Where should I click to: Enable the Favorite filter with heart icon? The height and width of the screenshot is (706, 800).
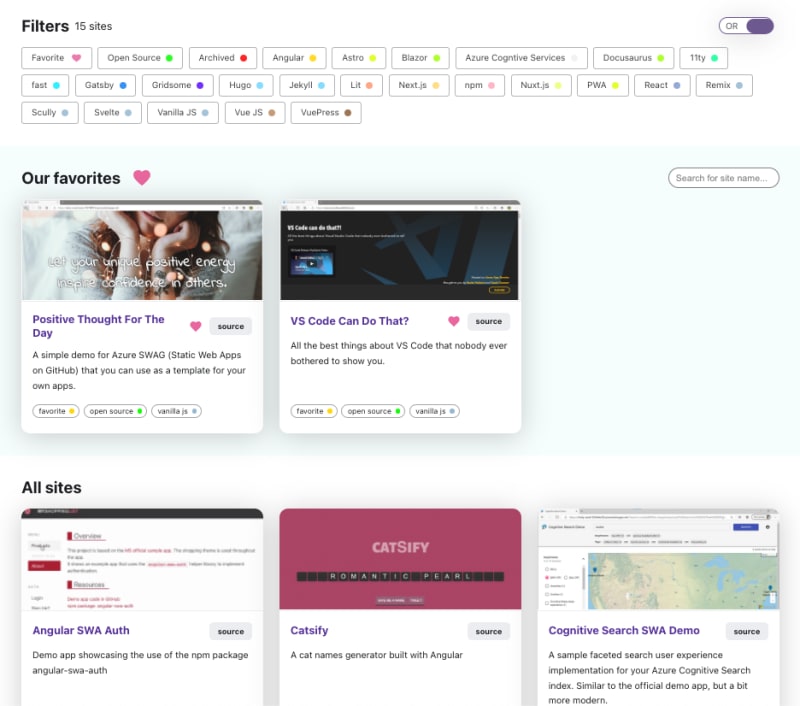(56, 58)
